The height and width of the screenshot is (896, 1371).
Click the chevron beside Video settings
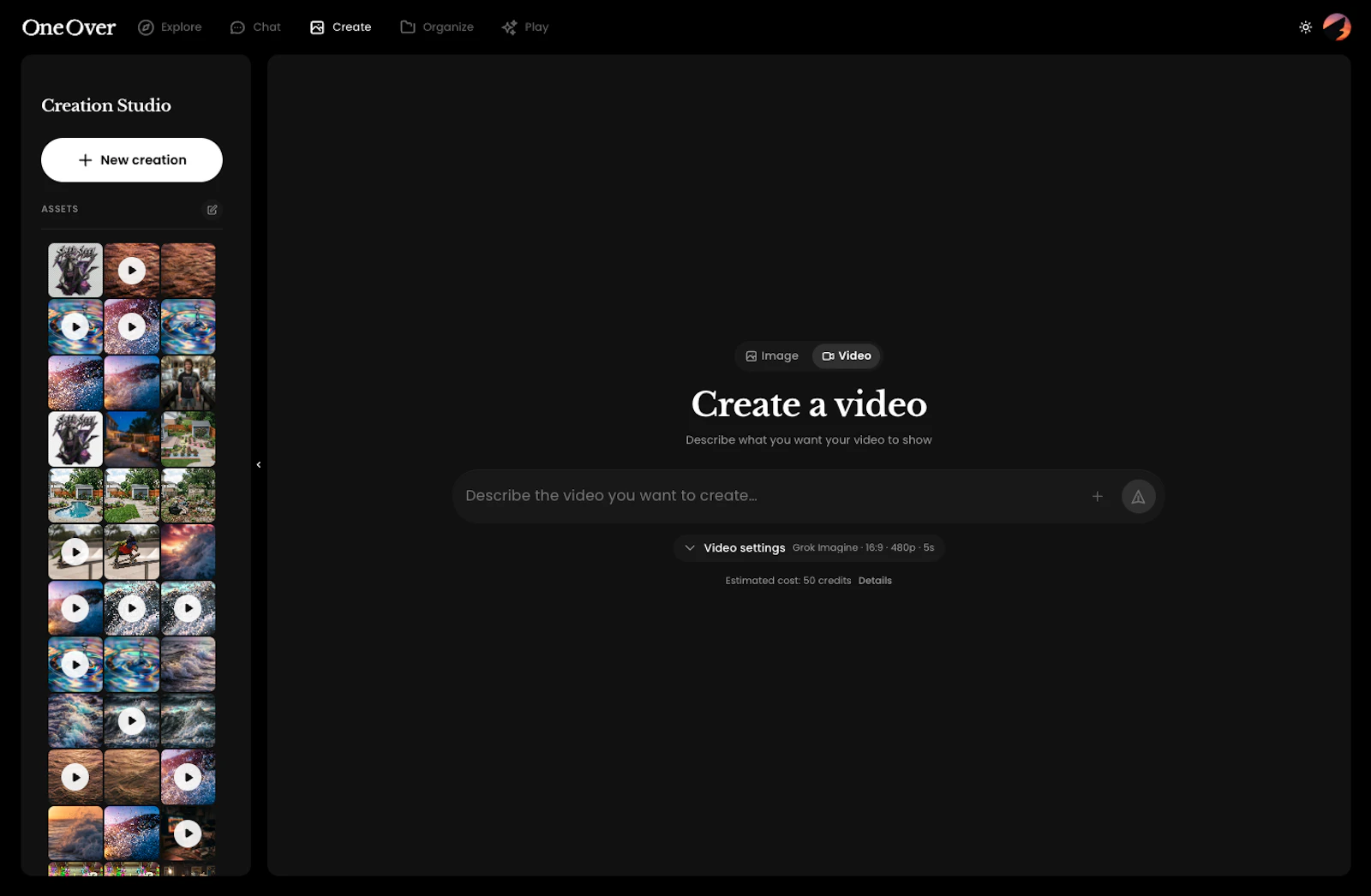[x=690, y=548]
